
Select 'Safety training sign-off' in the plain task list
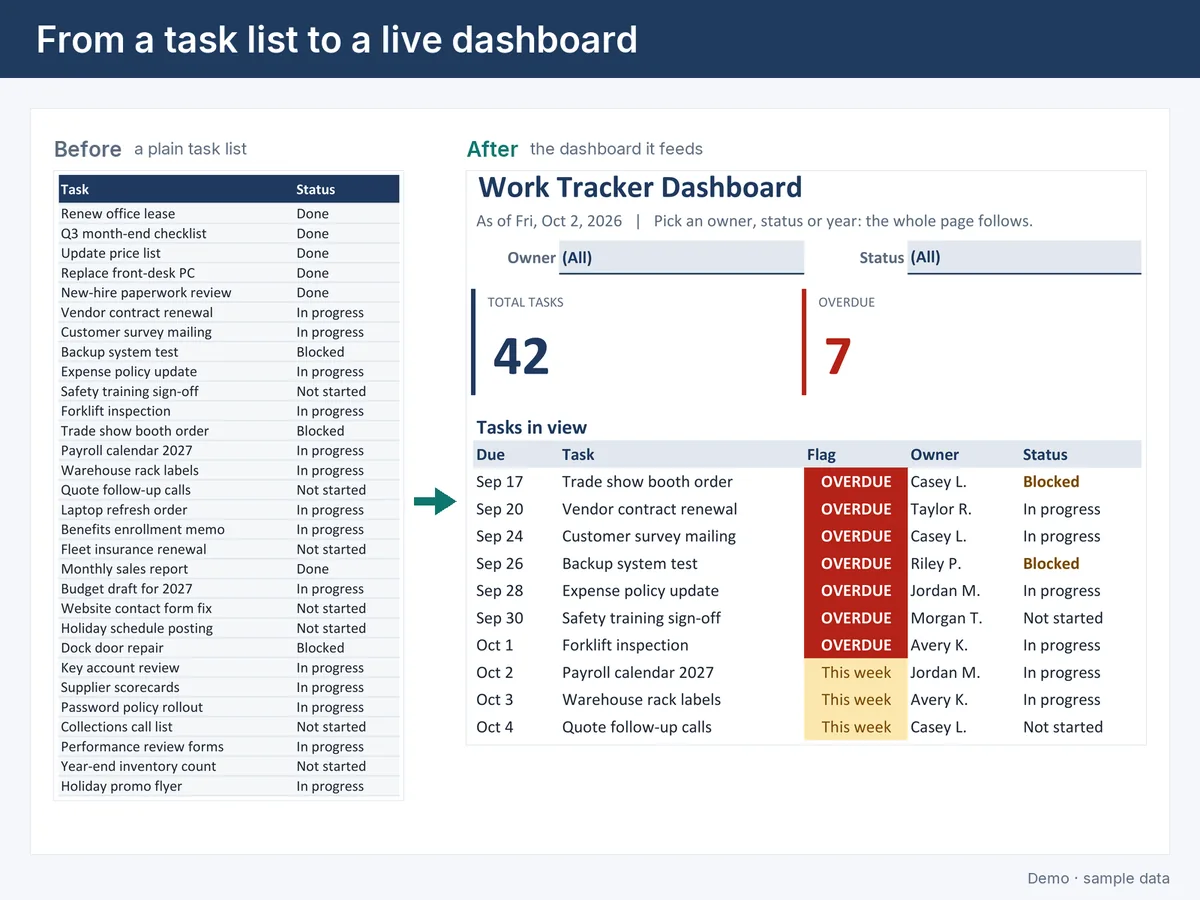228,391
